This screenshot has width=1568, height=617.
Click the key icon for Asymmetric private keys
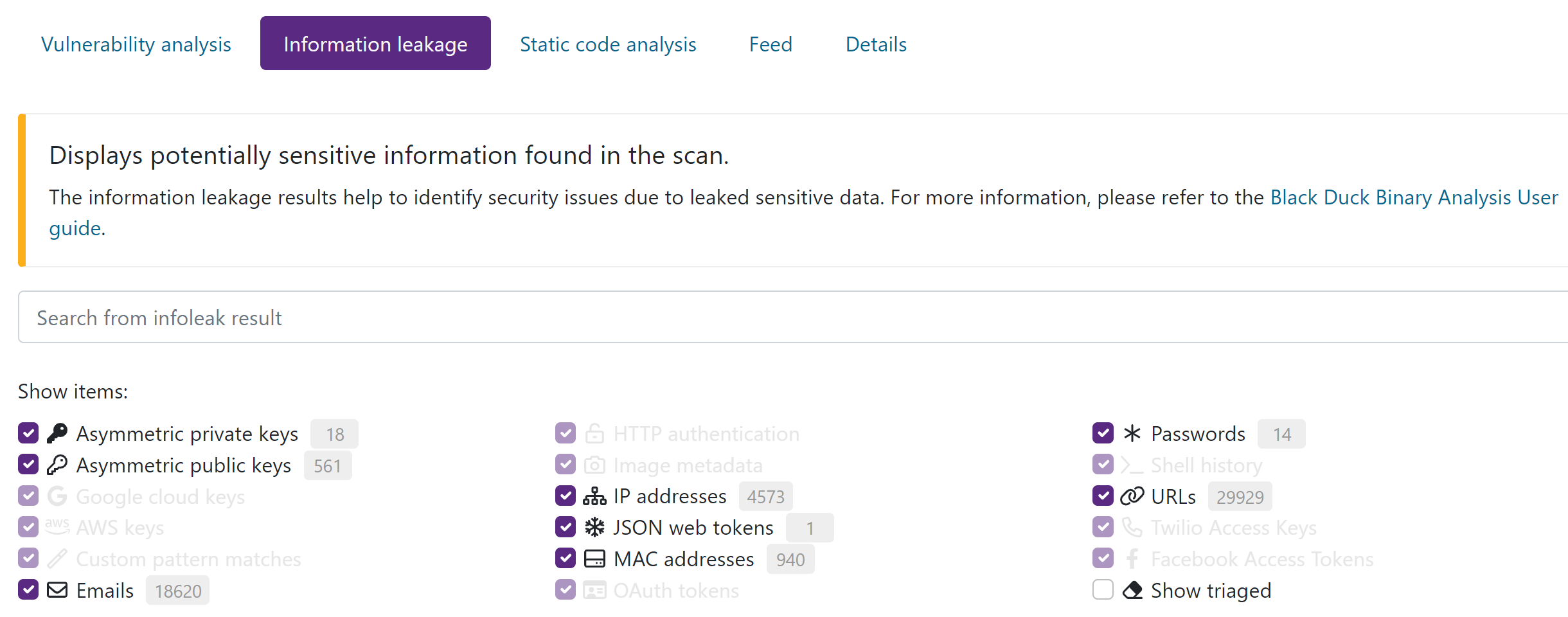57,433
